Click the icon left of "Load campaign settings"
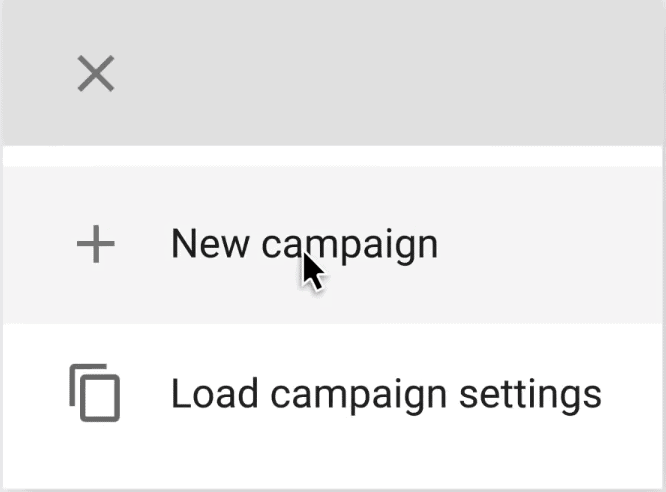Image resolution: width=666 pixels, height=492 pixels. [95, 393]
